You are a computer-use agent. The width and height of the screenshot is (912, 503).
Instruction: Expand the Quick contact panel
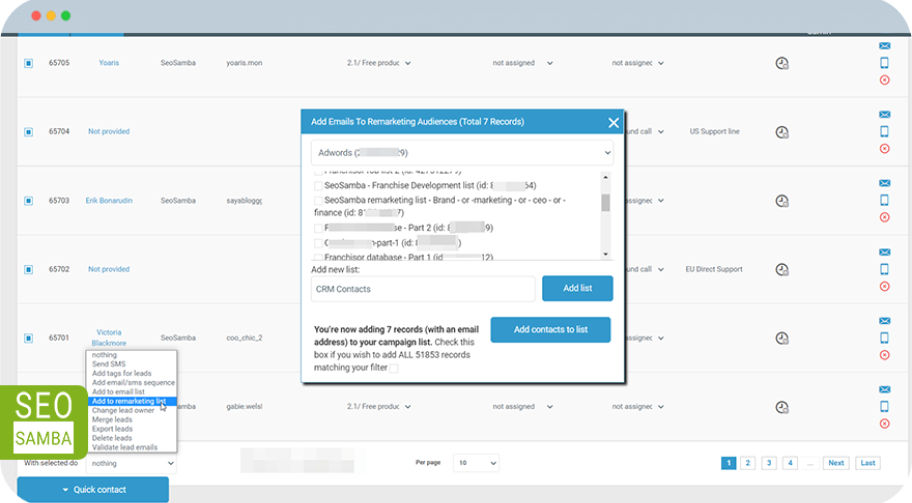[x=93, y=490]
